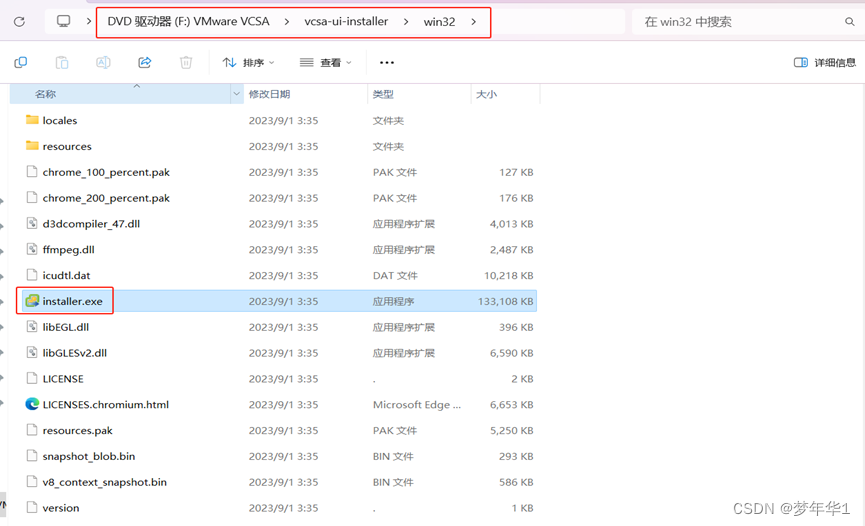Open the 名称 column filter dropdown arrow

237,94
